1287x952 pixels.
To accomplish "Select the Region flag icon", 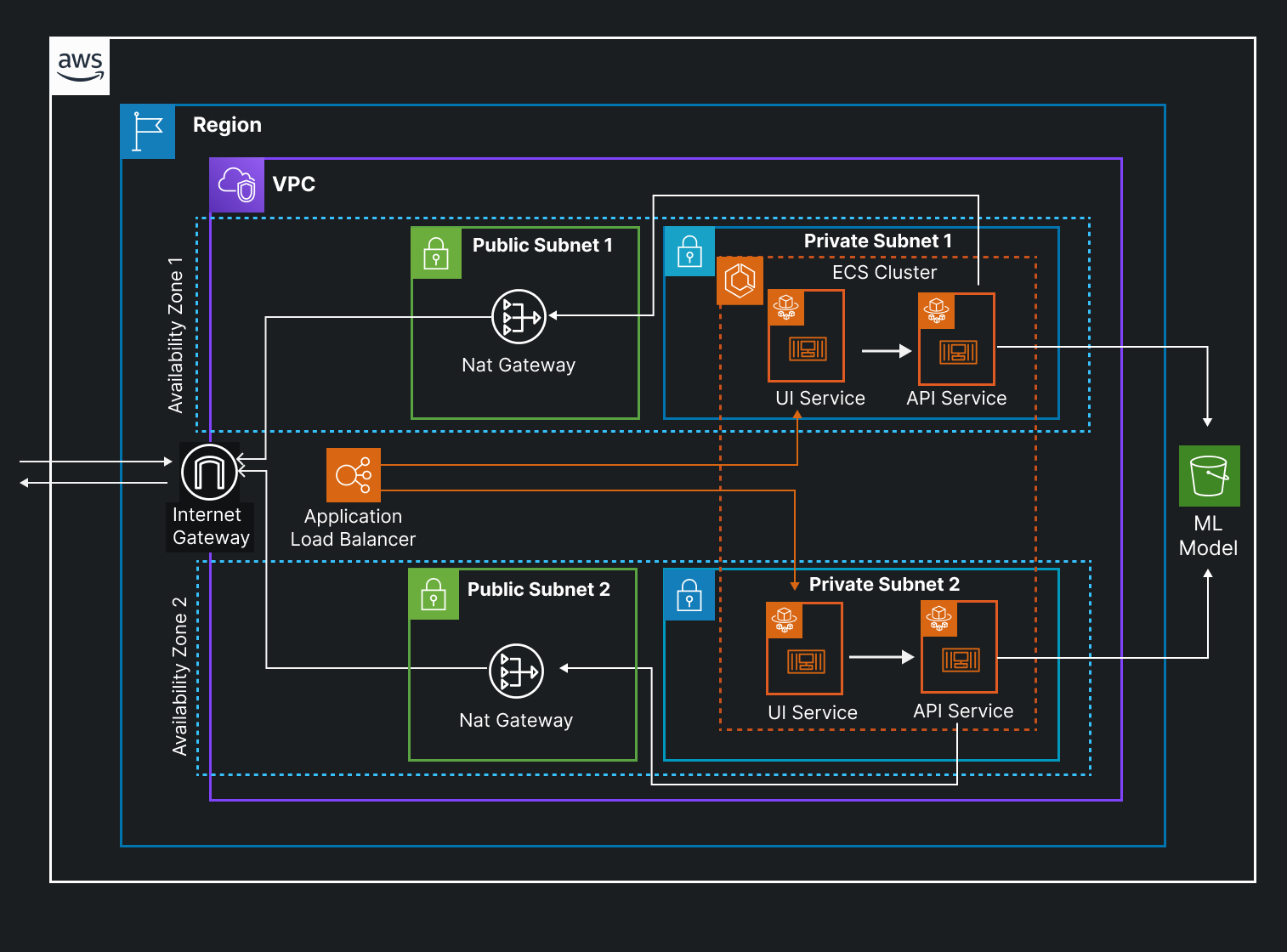I will pos(148,131).
